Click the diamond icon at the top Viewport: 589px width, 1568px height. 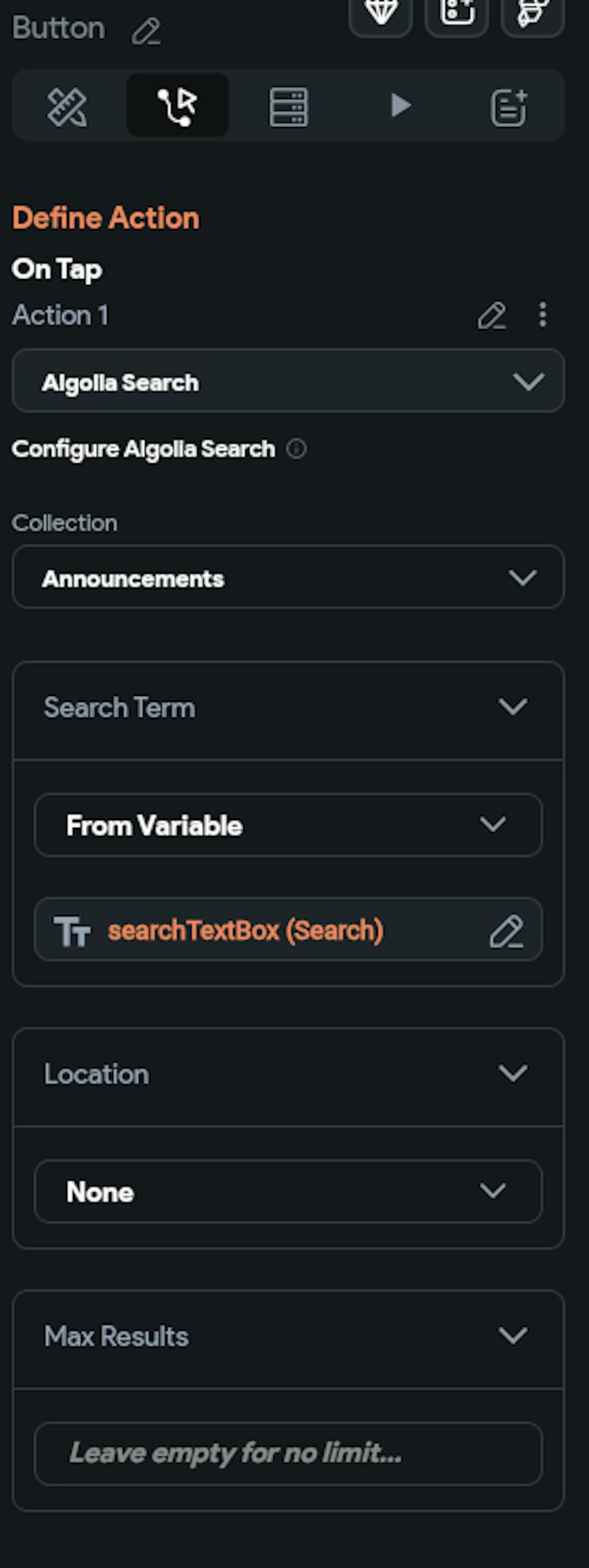pyautogui.click(x=380, y=12)
